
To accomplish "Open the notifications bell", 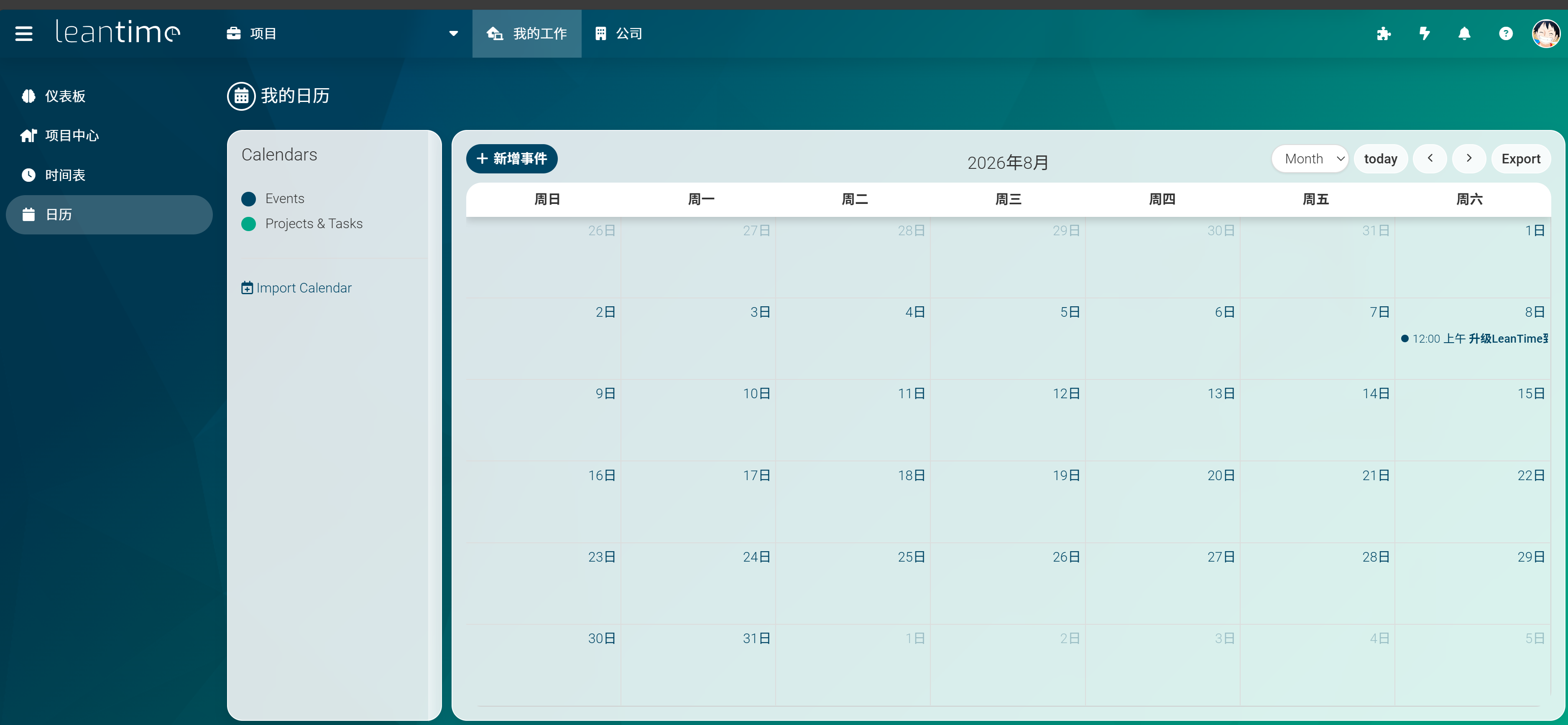I will tap(1465, 33).
